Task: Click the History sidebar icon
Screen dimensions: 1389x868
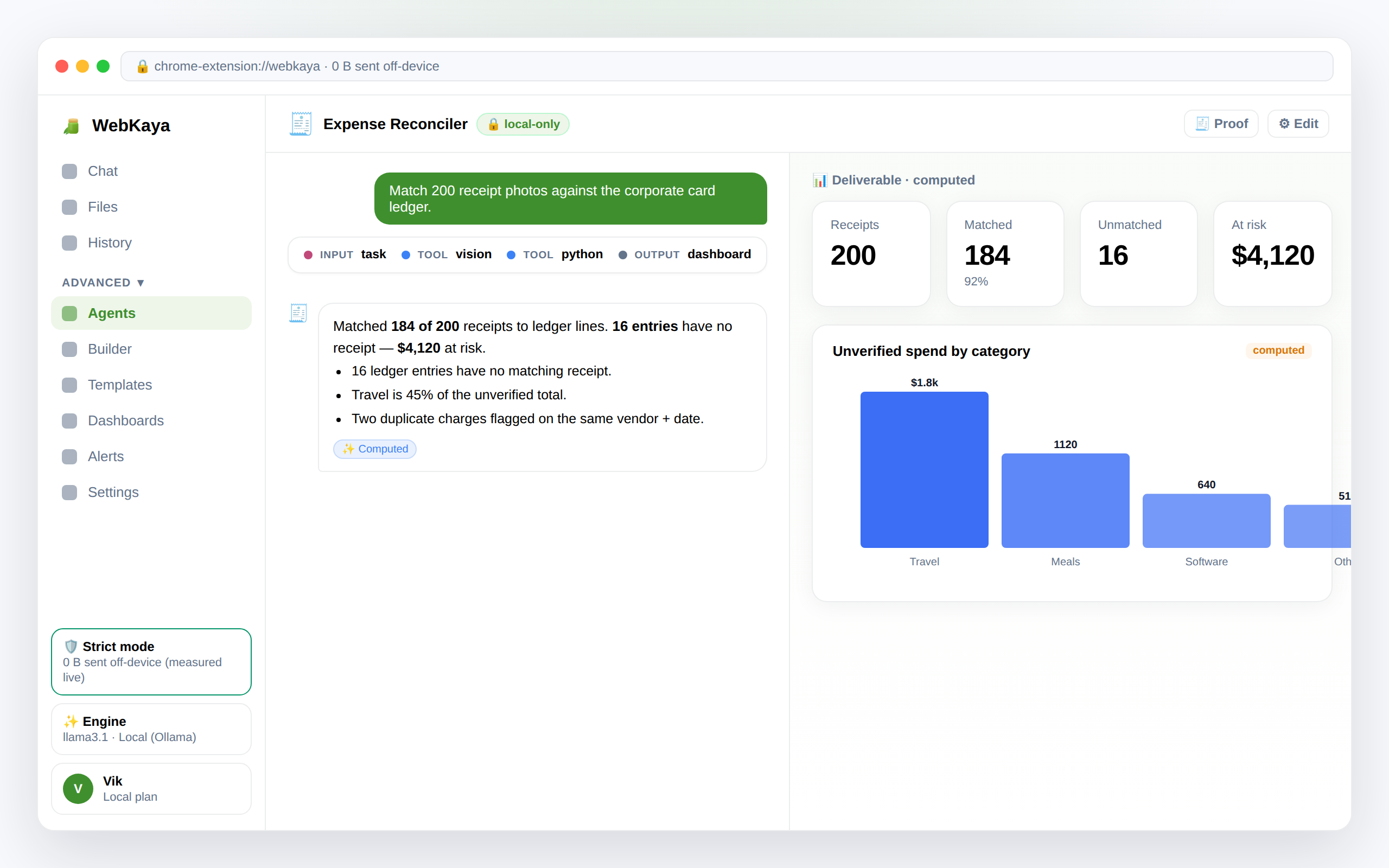Action: [69, 243]
